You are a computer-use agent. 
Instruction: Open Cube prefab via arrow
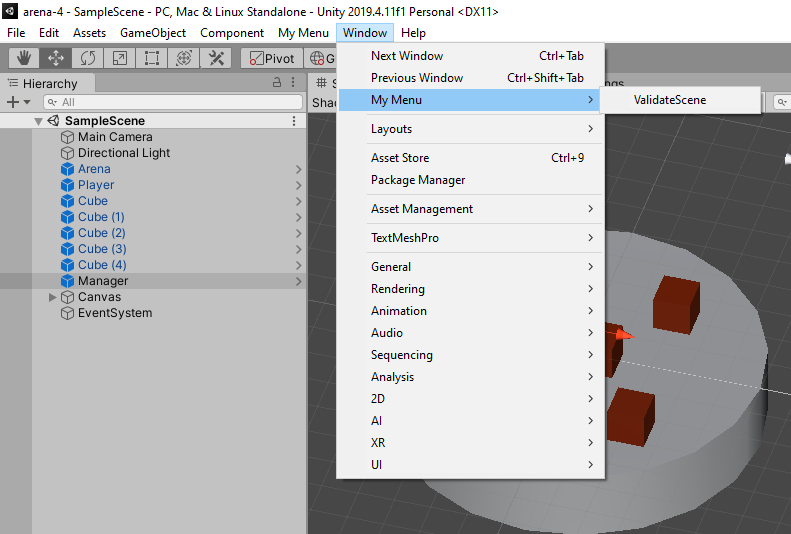coord(298,201)
